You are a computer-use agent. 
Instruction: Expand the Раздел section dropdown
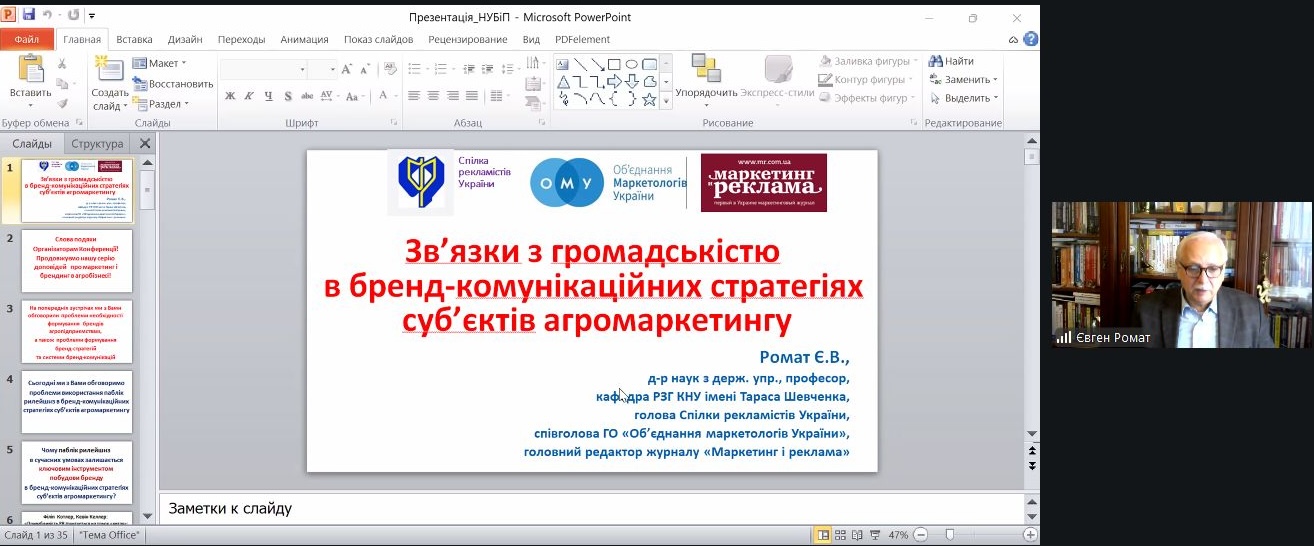pyautogui.click(x=162, y=104)
